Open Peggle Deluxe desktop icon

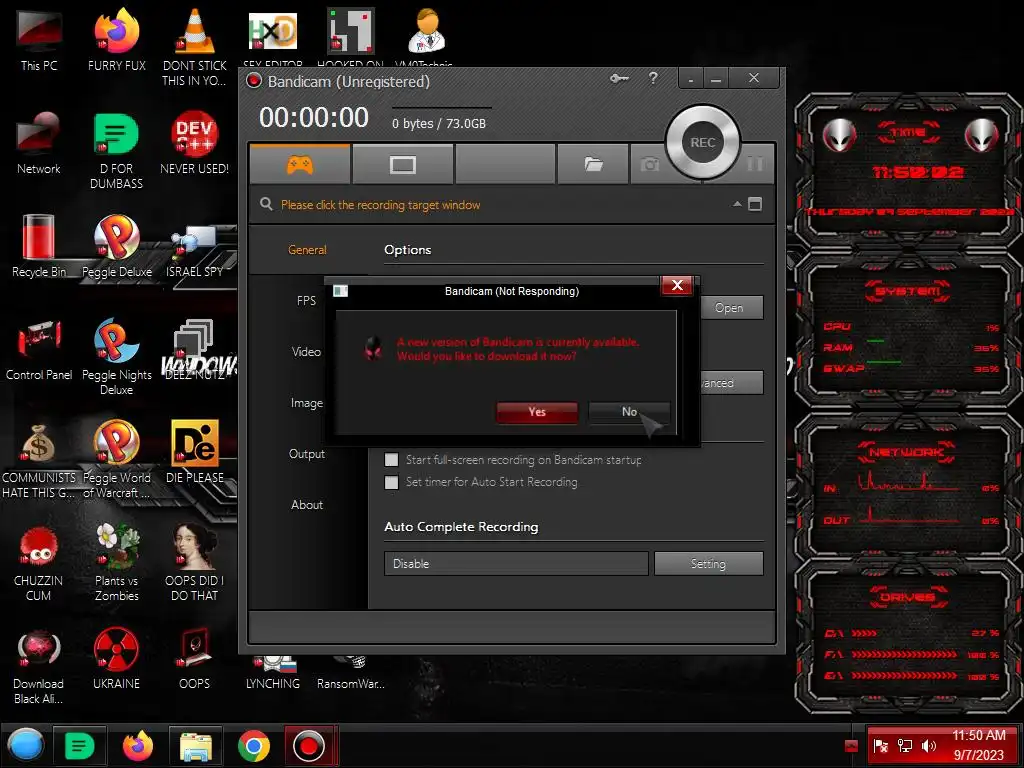coord(117,246)
